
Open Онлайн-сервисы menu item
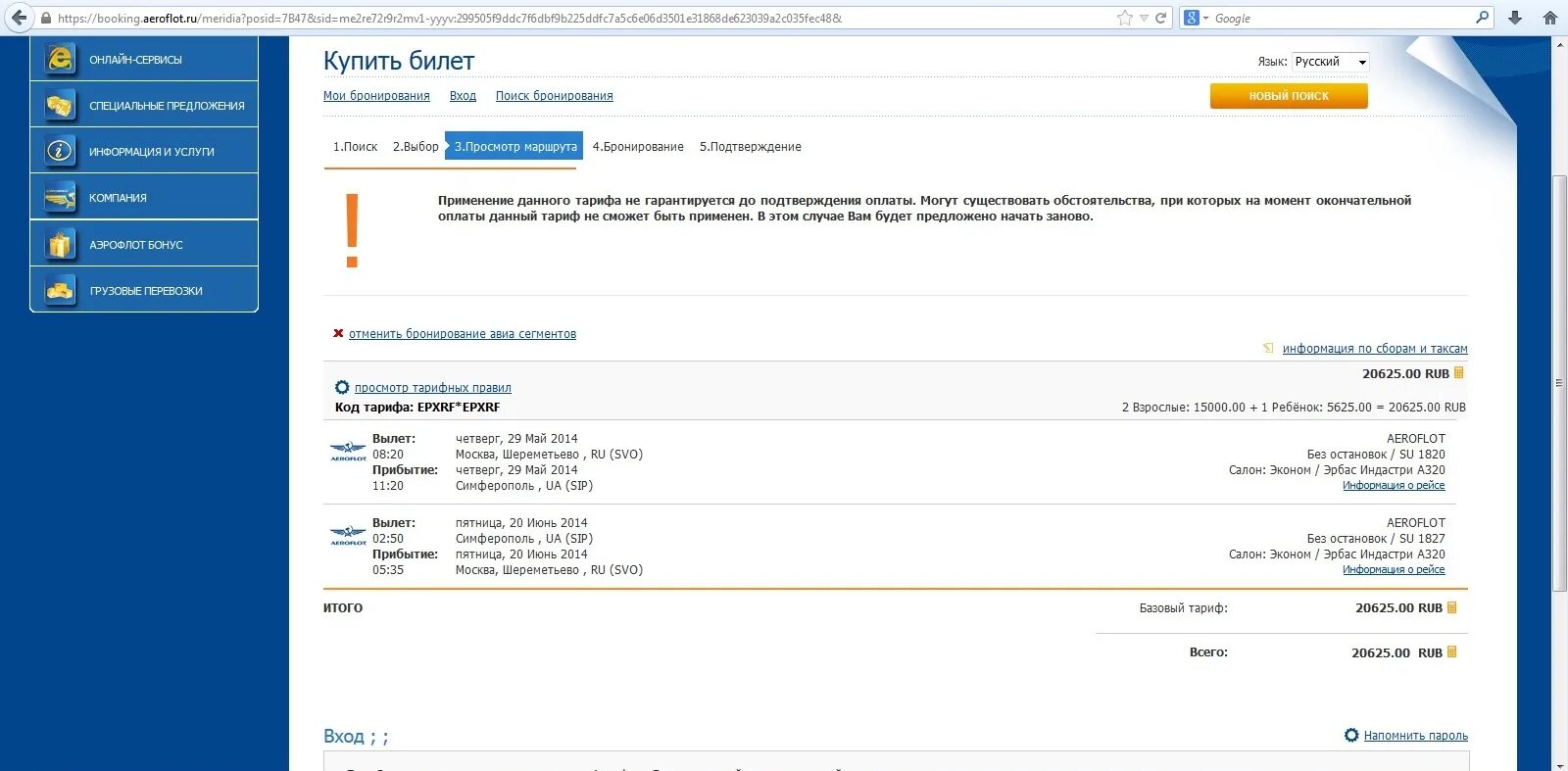[x=144, y=59]
